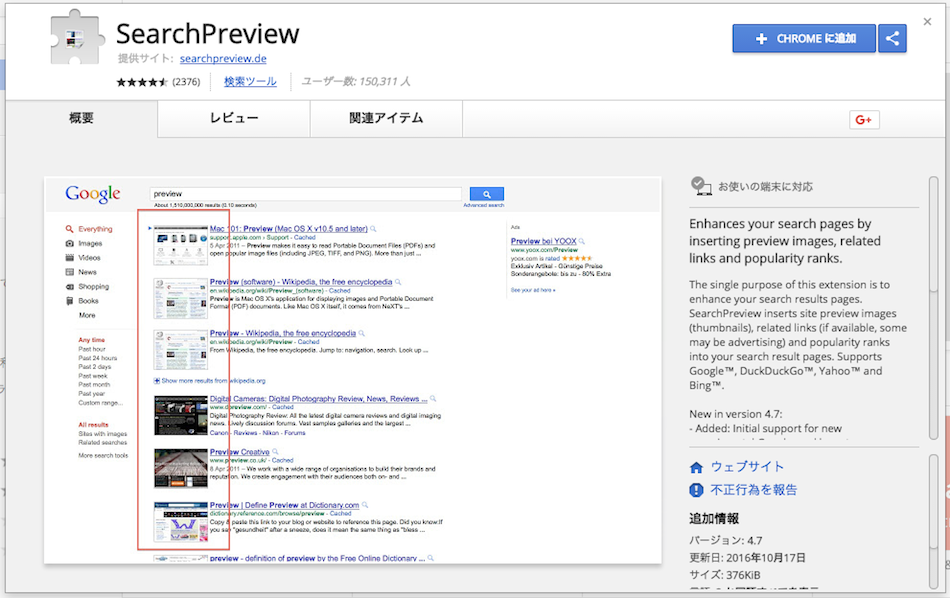Image resolution: width=950 pixels, height=598 pixels.
Task: Add extension with CHROME に追加 button
Action: pyautogui.click(x=804, y=39)
